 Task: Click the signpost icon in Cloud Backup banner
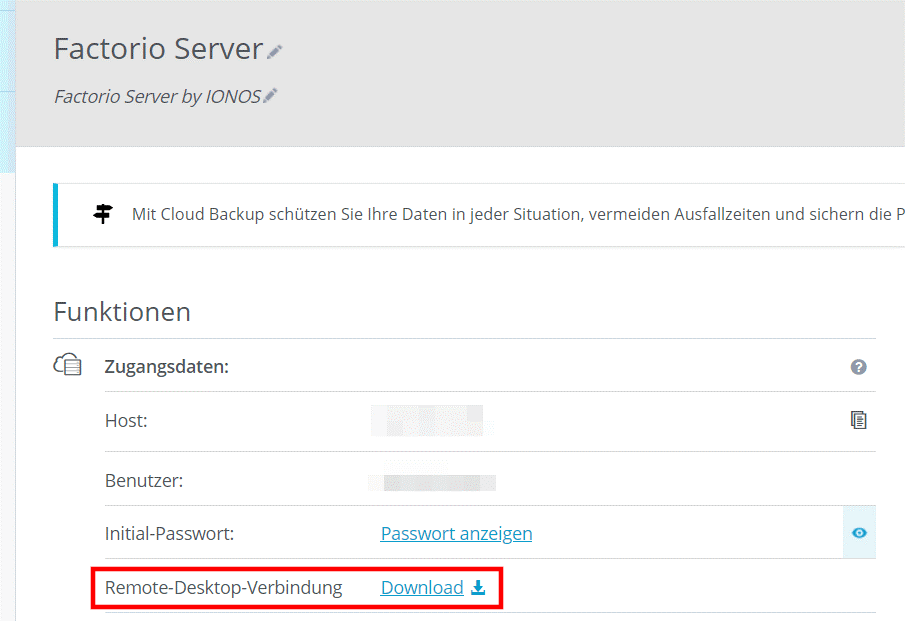103,214
